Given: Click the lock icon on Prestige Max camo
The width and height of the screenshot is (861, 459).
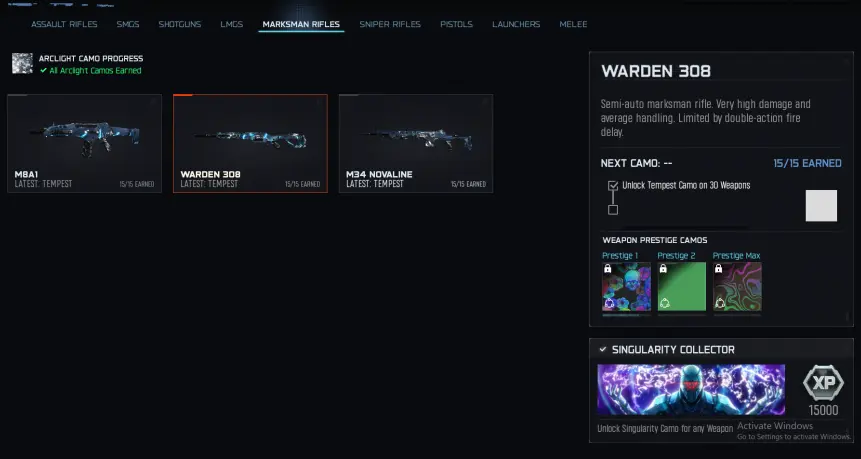Looking at the screenshot, I should coord(718,268).
